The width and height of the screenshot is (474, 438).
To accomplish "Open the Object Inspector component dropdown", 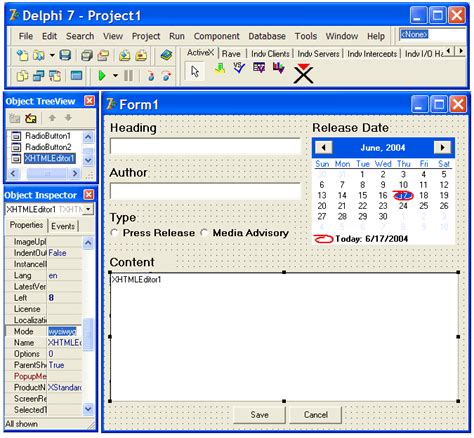I will (88, 209).
